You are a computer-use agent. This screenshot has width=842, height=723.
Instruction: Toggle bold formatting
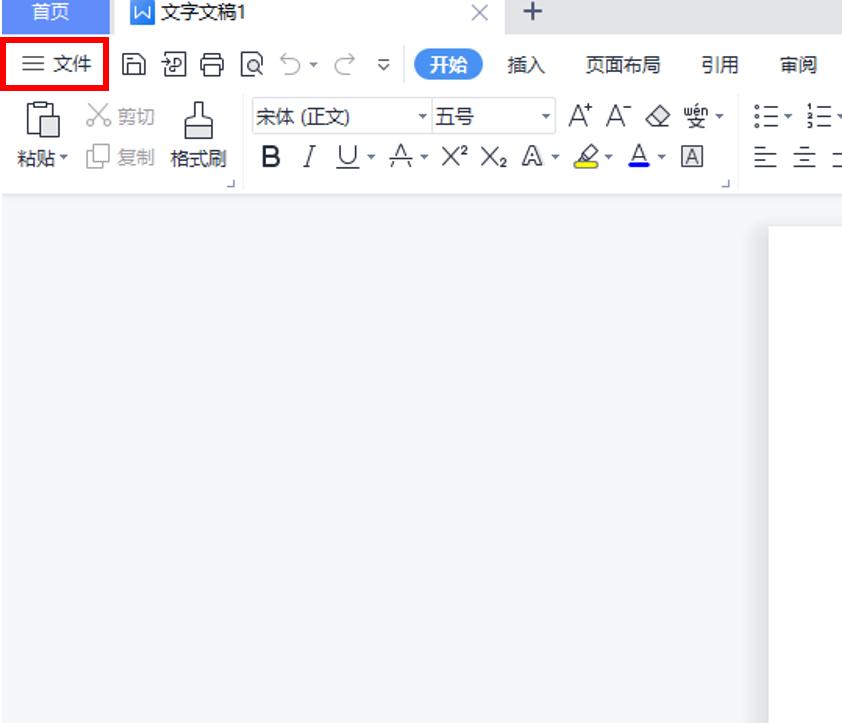coord(270,157)
